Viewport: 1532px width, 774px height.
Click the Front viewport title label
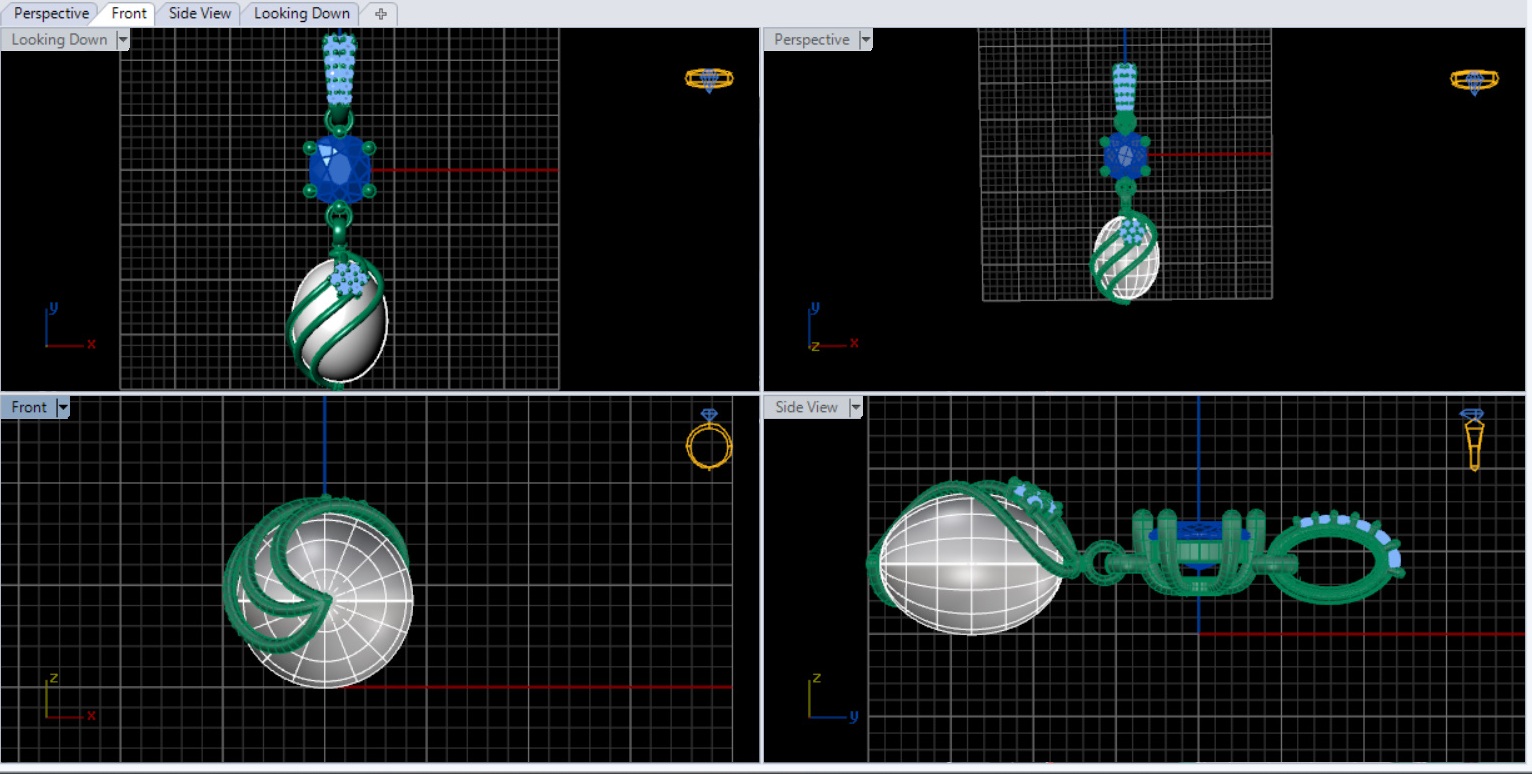[29, 407]
